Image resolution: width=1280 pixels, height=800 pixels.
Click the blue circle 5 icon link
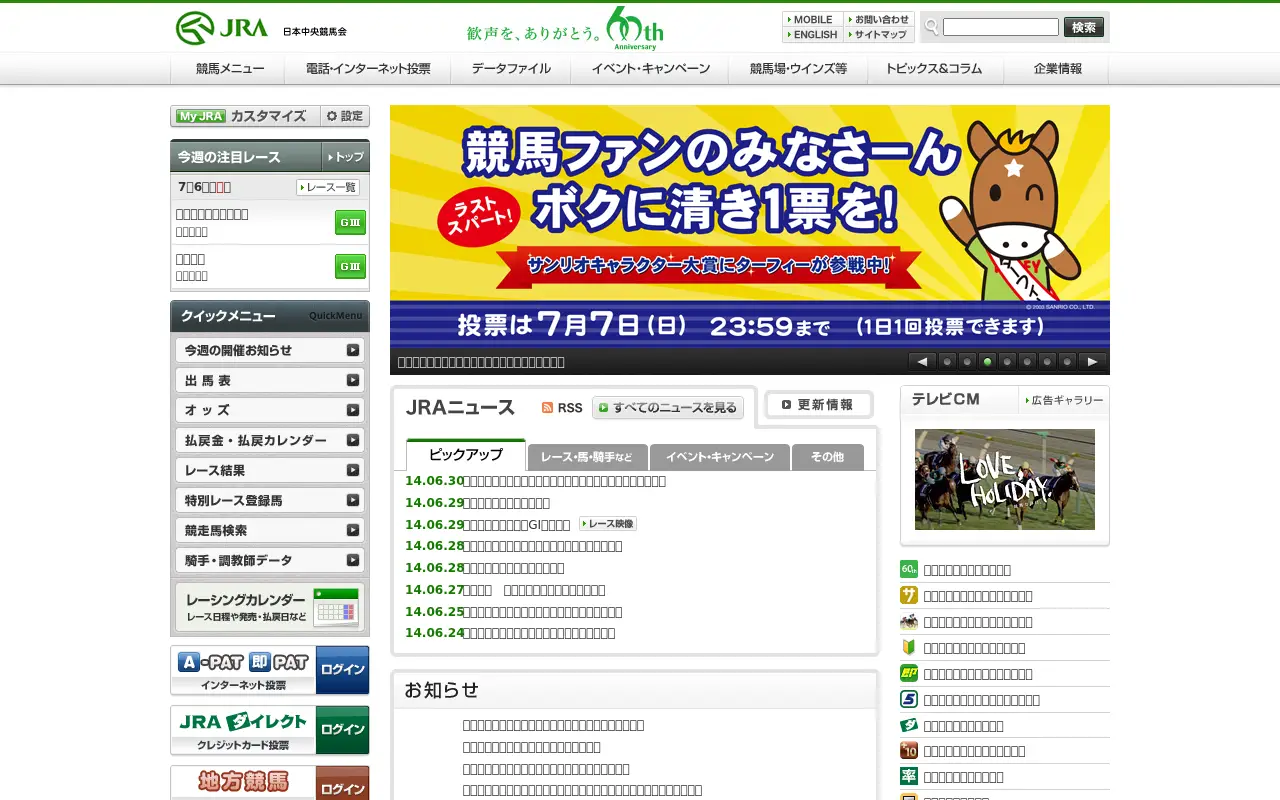pyautogui.click(x=909, y=699)
